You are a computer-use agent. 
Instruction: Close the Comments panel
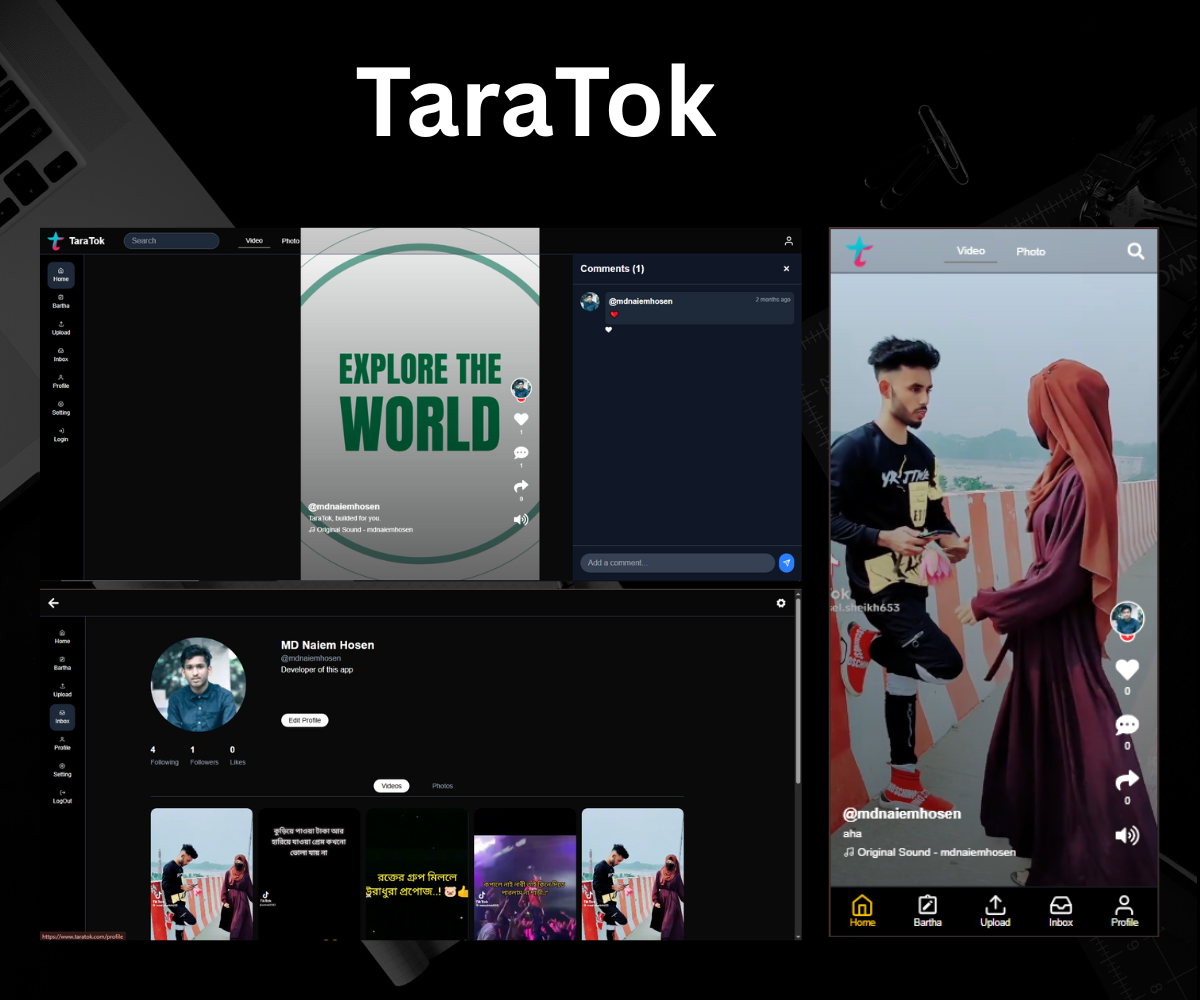[786, 269]
